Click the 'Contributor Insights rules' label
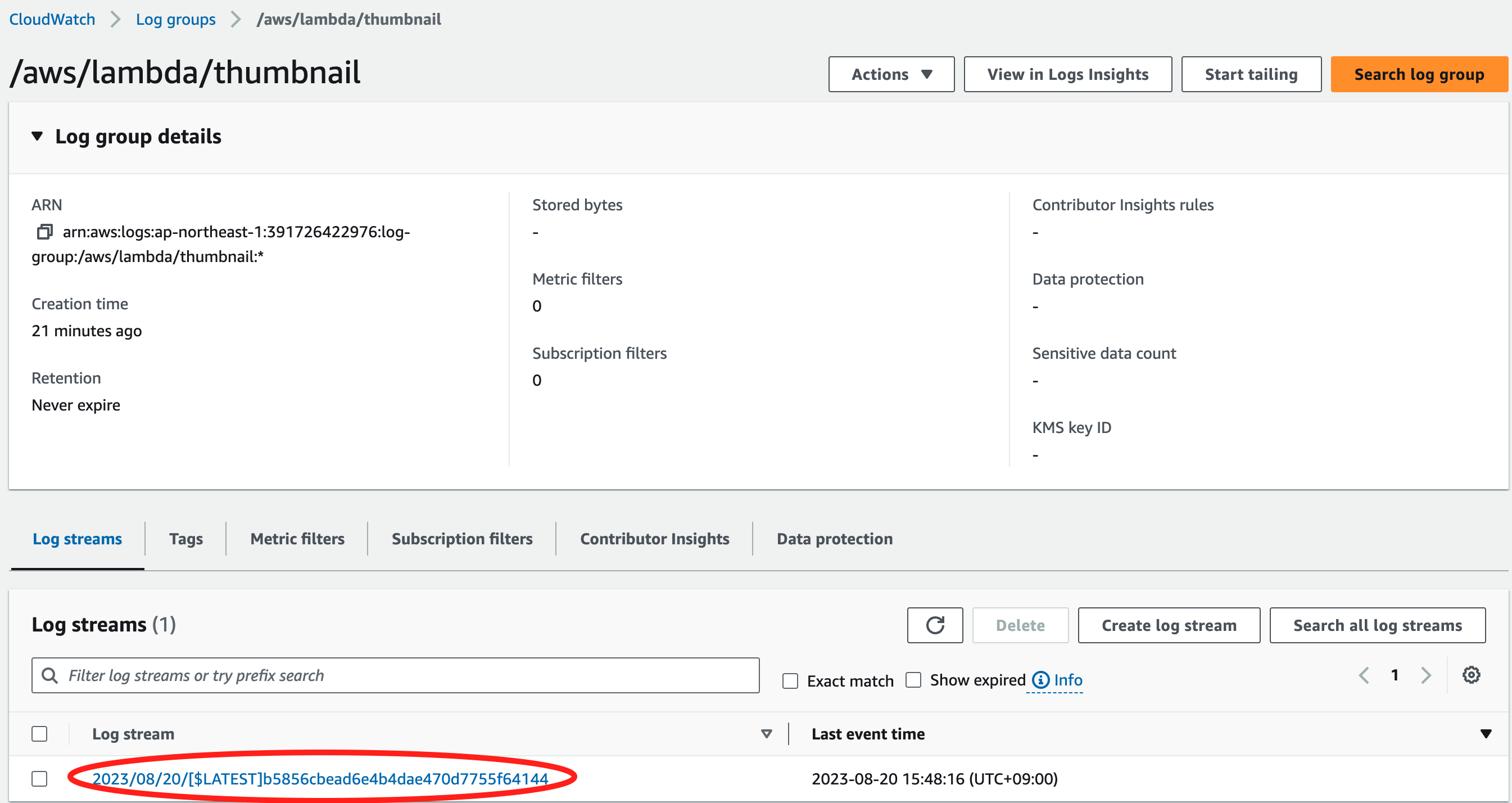Image resolution: width=1512 pixels, height=803 pixels. coord(1122,205)
